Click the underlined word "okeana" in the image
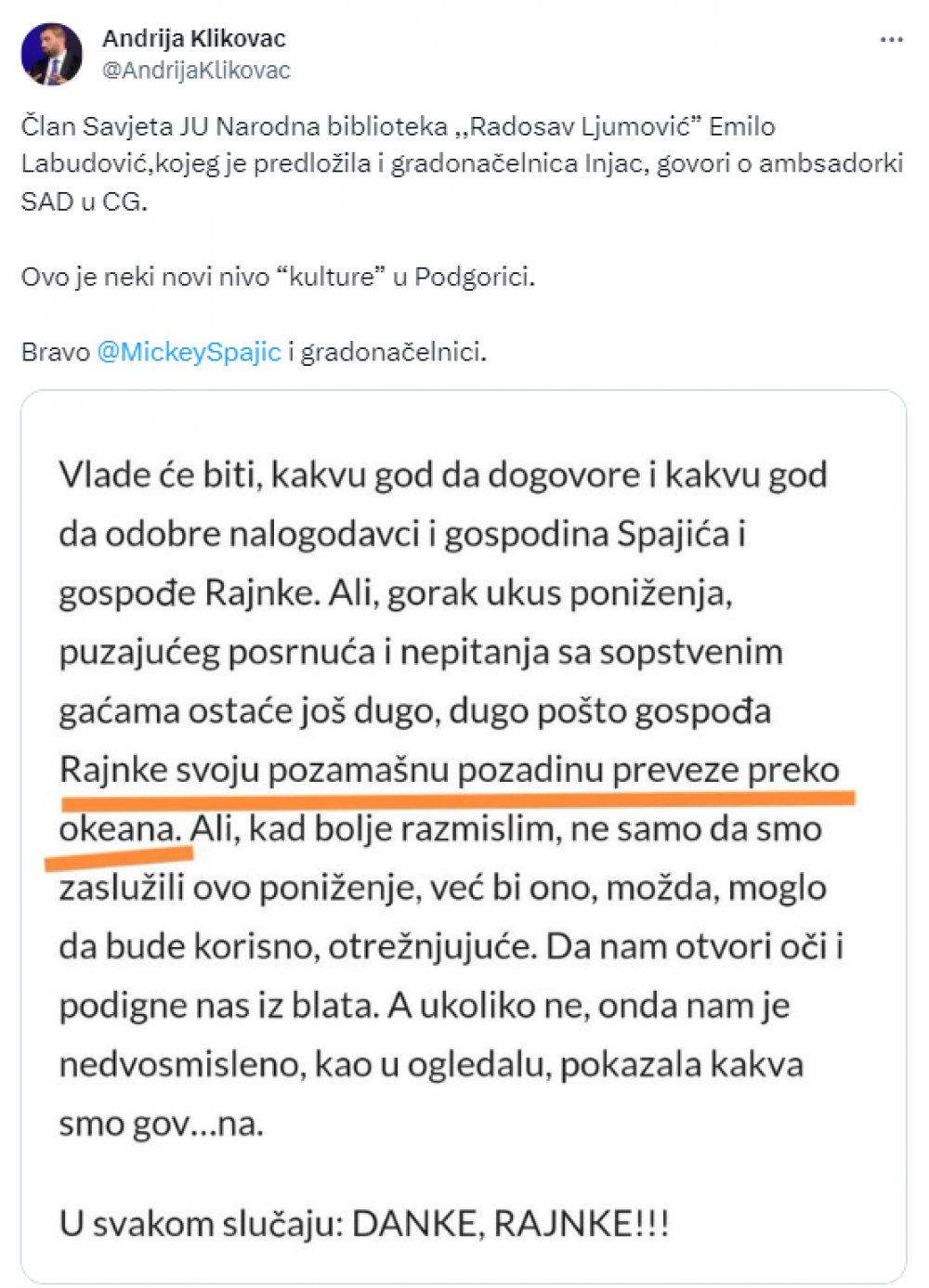This screenshot has width=929, height=1288. point(120,829)
